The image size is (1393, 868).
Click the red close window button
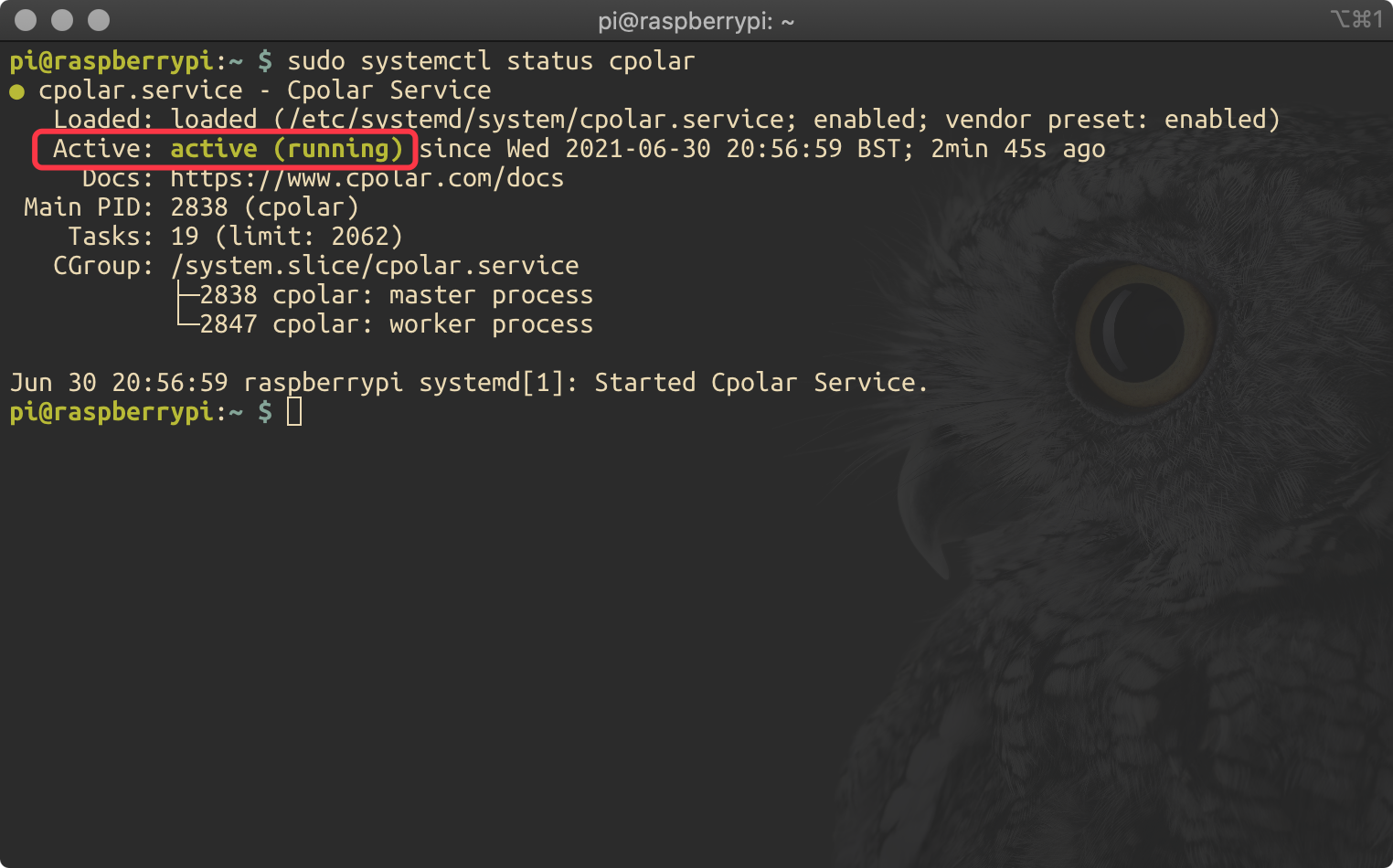point(26,20)
